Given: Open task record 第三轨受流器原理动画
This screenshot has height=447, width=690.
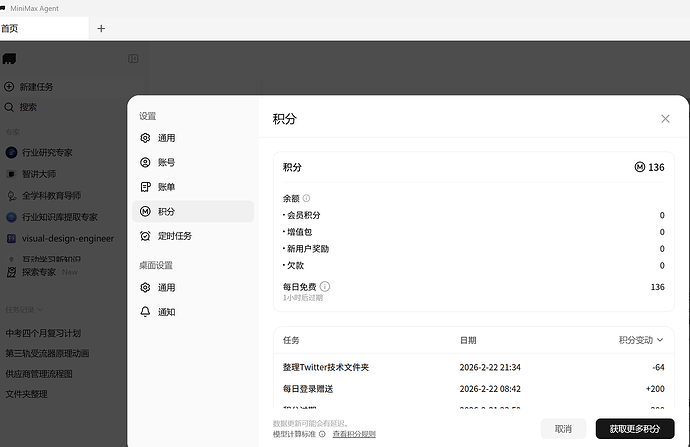Looking at the screenshot, I should [x=47, y=353].
